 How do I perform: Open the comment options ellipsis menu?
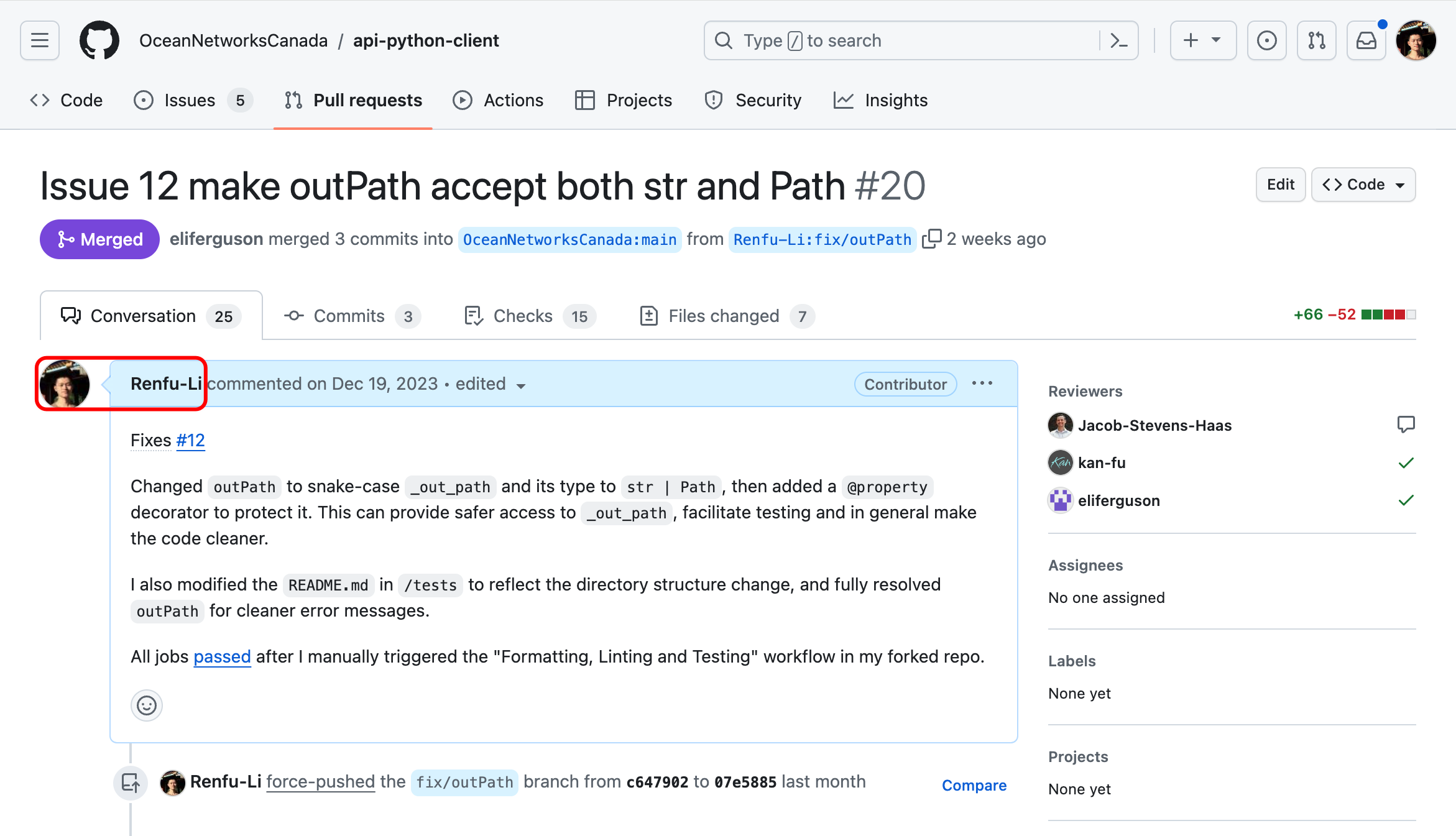coord(982,384)
